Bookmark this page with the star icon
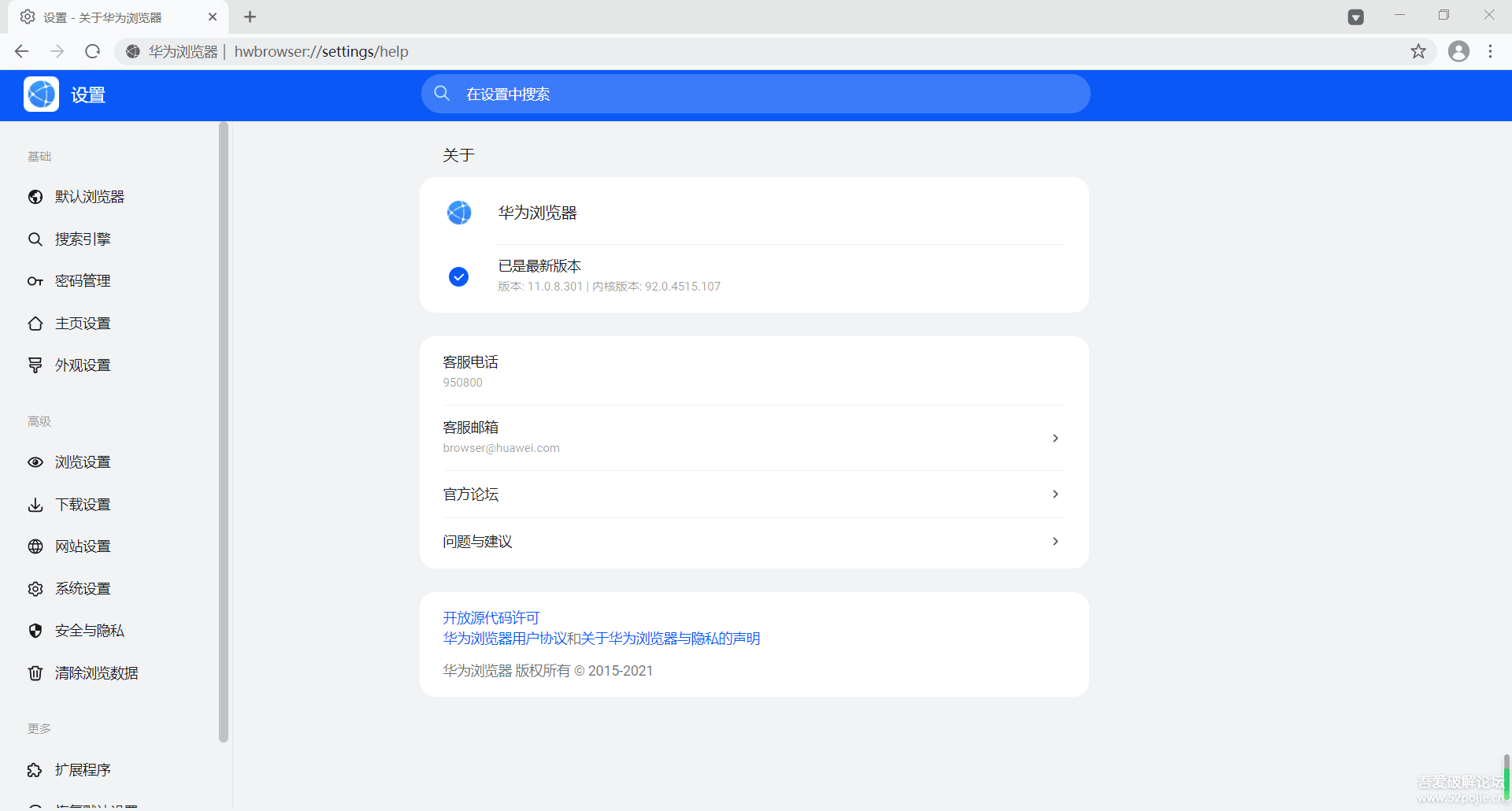Screen dimensions: 1512x811 click(1418, 51)
